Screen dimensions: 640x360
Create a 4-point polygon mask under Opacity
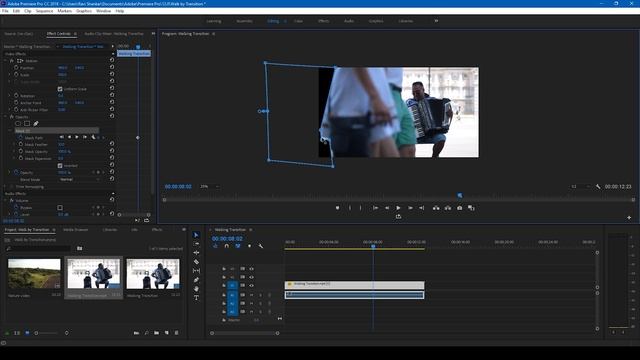(x=27, y=123)
